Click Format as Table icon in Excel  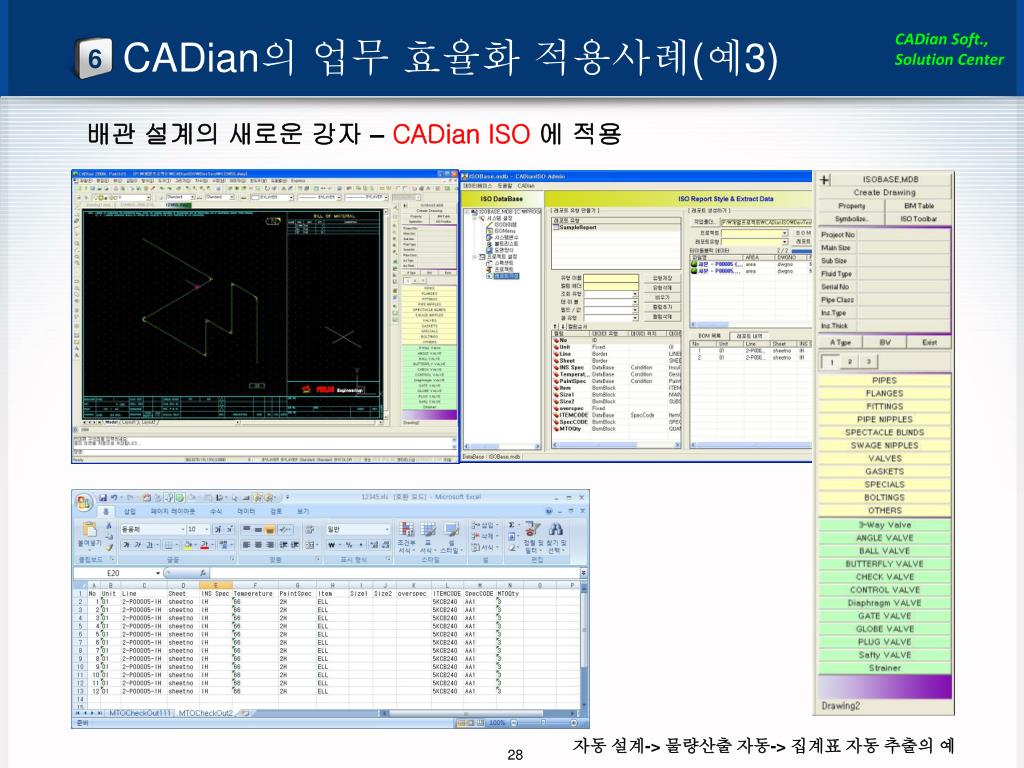point(428,530)
